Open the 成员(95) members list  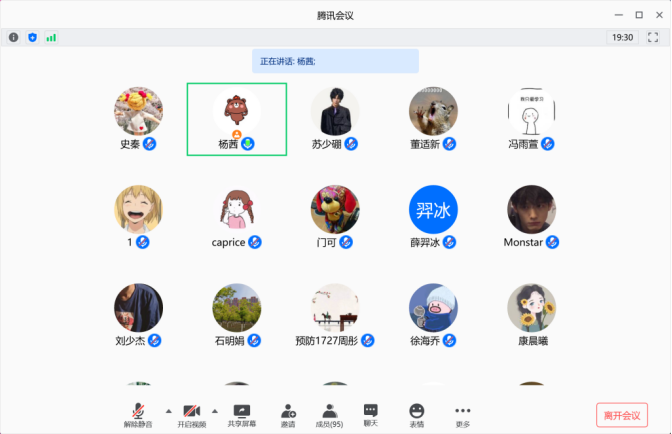pyautogui.click(x=329, y=414)
